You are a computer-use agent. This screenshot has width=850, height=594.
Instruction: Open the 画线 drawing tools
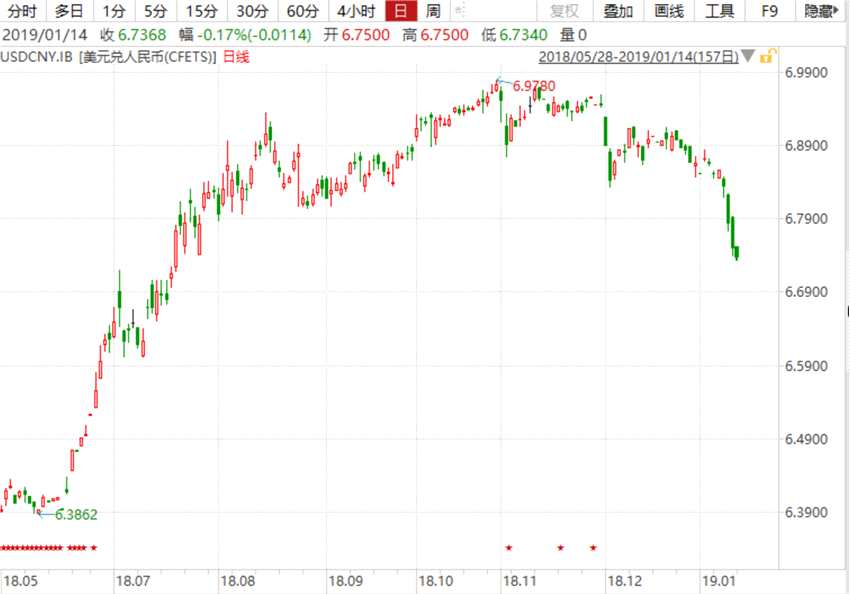tap(669, 11)
